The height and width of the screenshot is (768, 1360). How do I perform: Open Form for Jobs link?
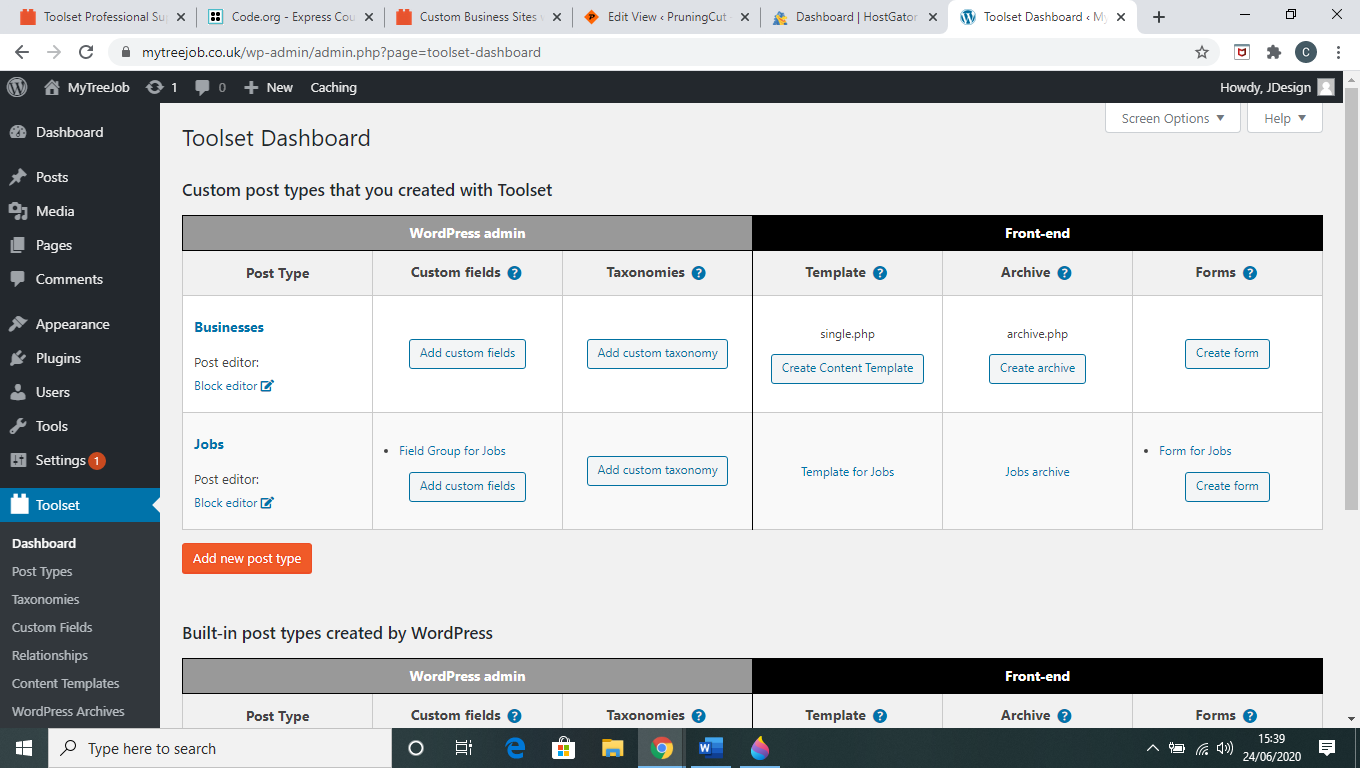tap(1195, 451)
